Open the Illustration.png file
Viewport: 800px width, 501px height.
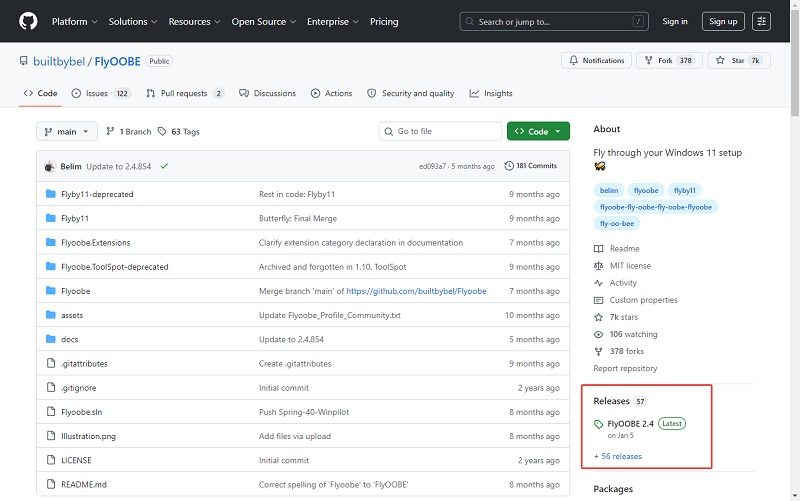[88, 436]
